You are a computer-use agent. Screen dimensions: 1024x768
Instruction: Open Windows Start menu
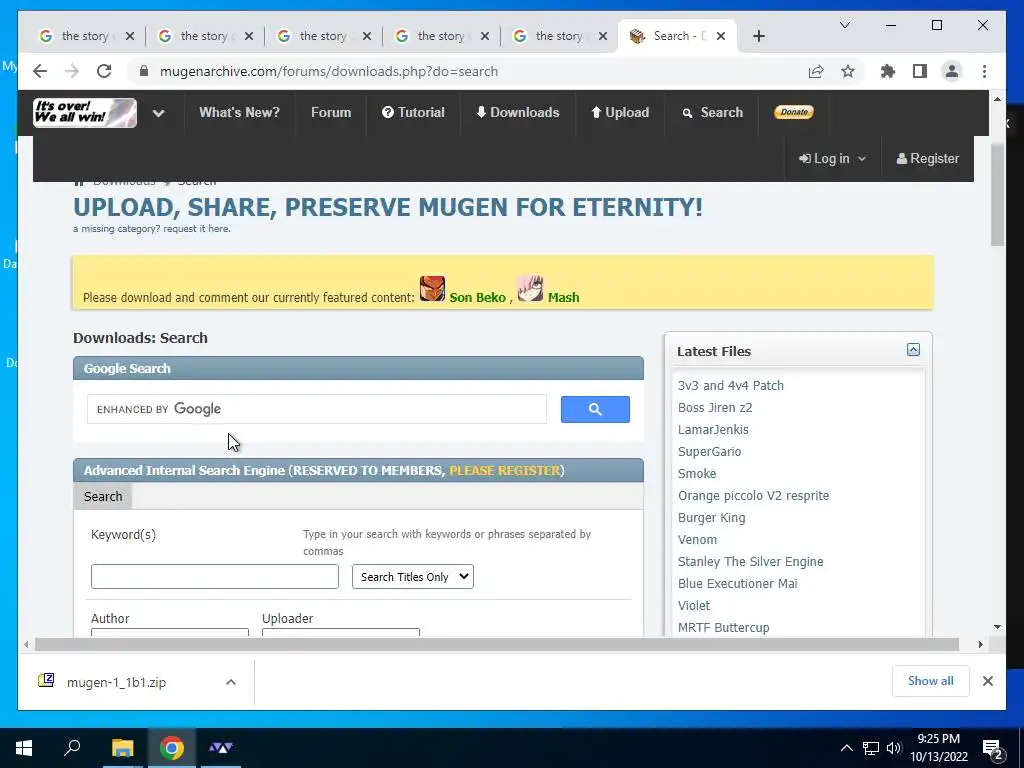pos(24,748)
